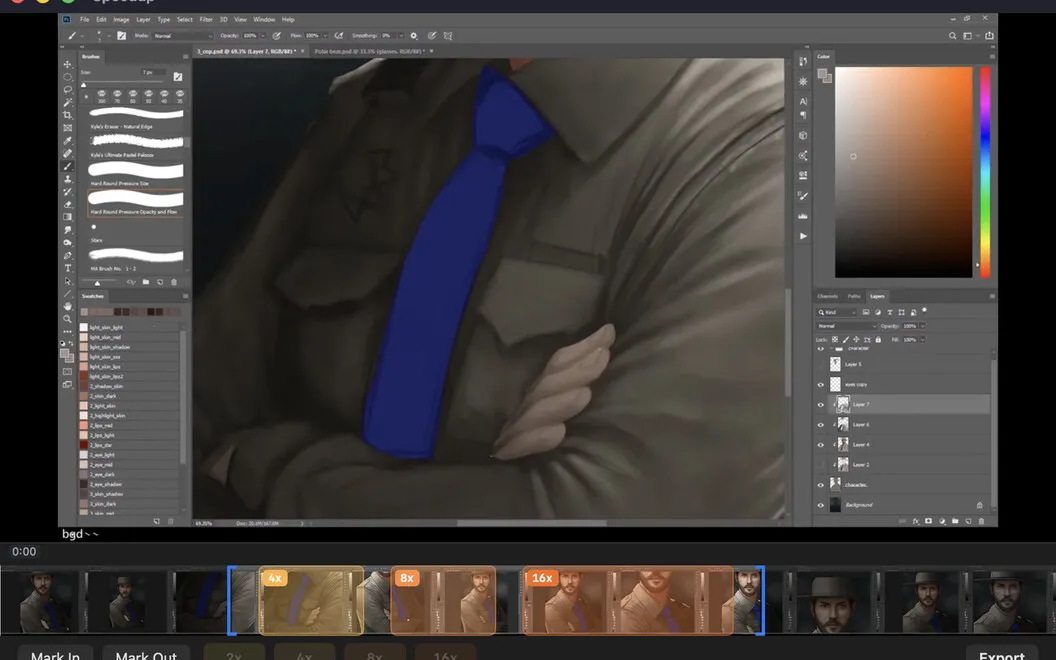Select the Frame tool

coord(67,128)
